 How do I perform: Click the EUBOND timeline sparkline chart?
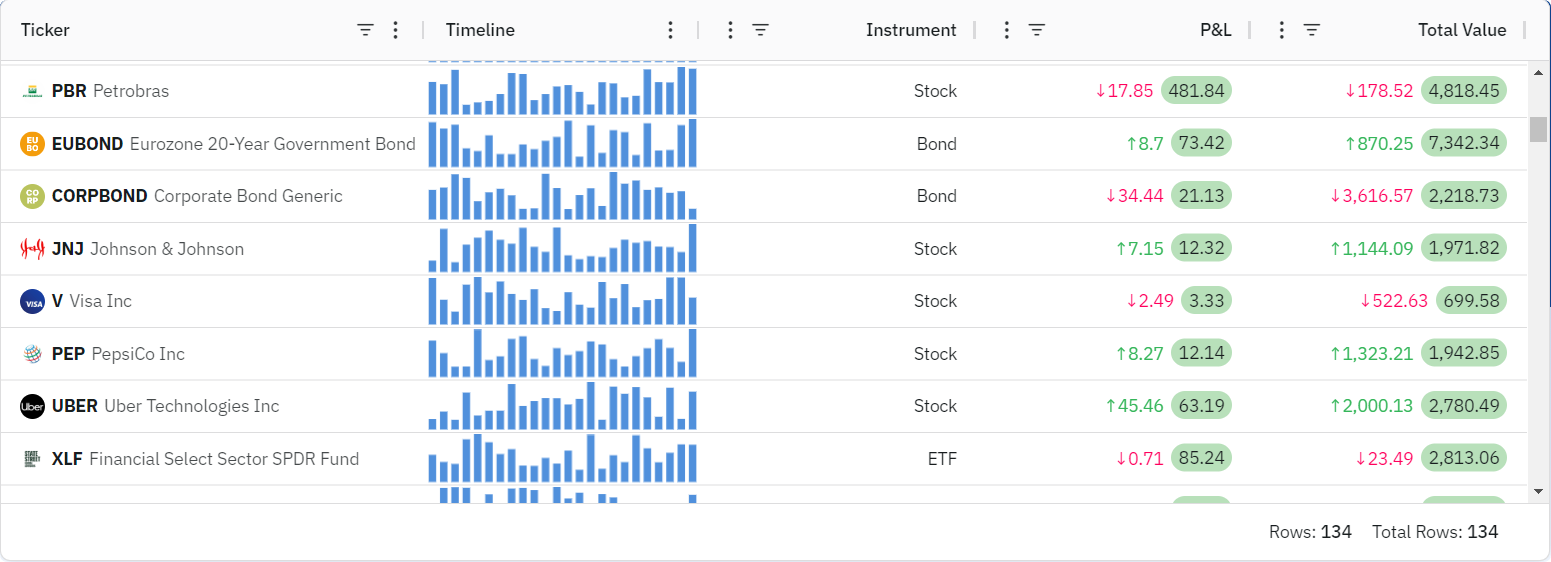click(x=562, y=143)
